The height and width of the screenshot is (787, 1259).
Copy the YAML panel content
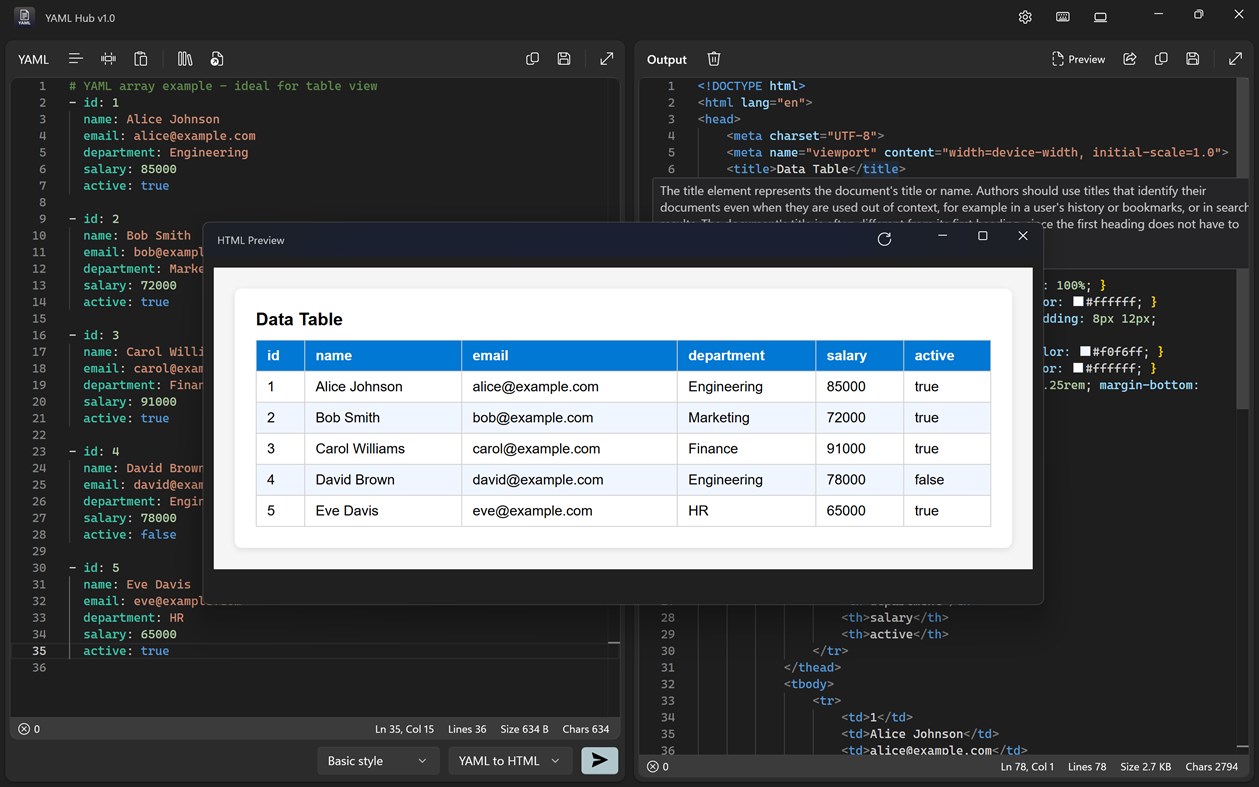pos(532,59)
